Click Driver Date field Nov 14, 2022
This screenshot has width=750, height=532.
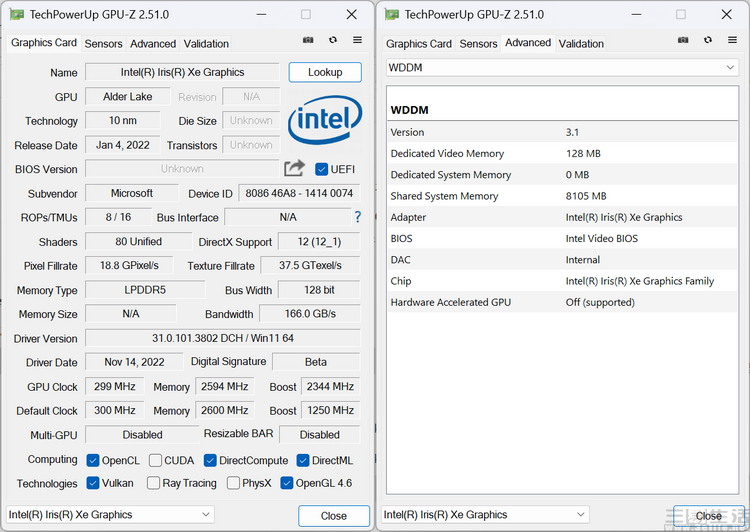(134, 362)
